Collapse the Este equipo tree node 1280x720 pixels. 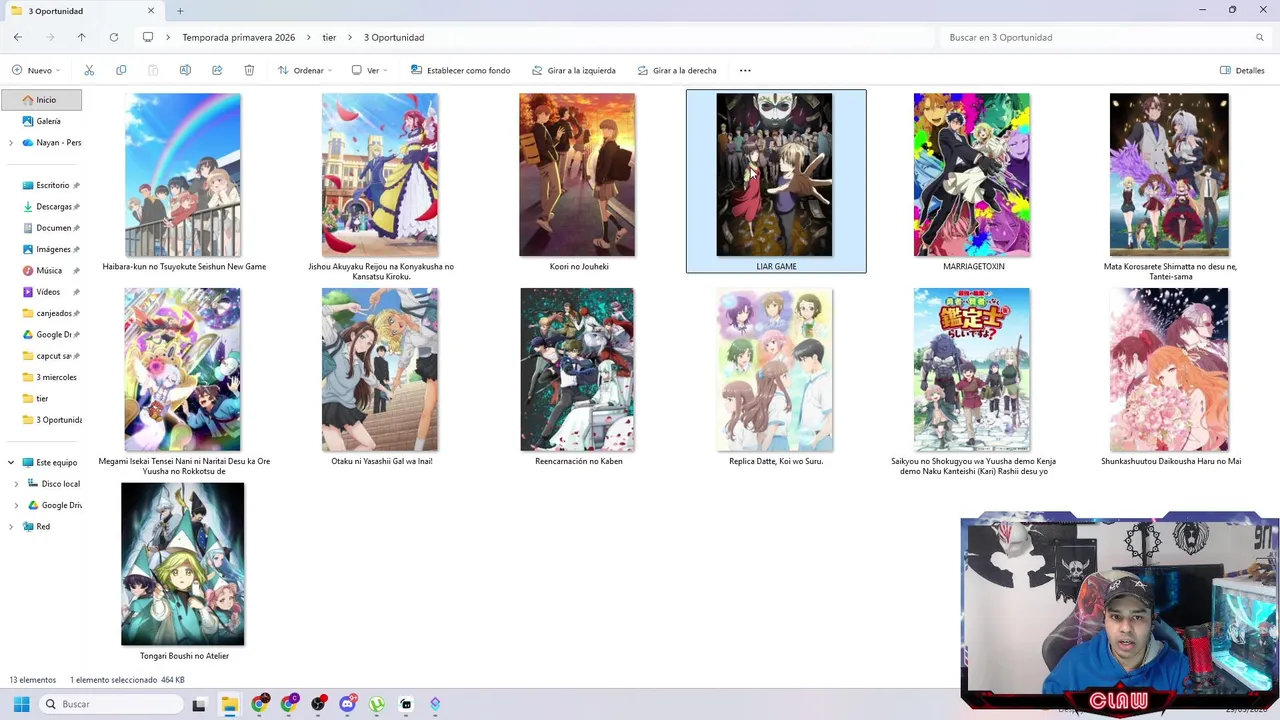11,463
